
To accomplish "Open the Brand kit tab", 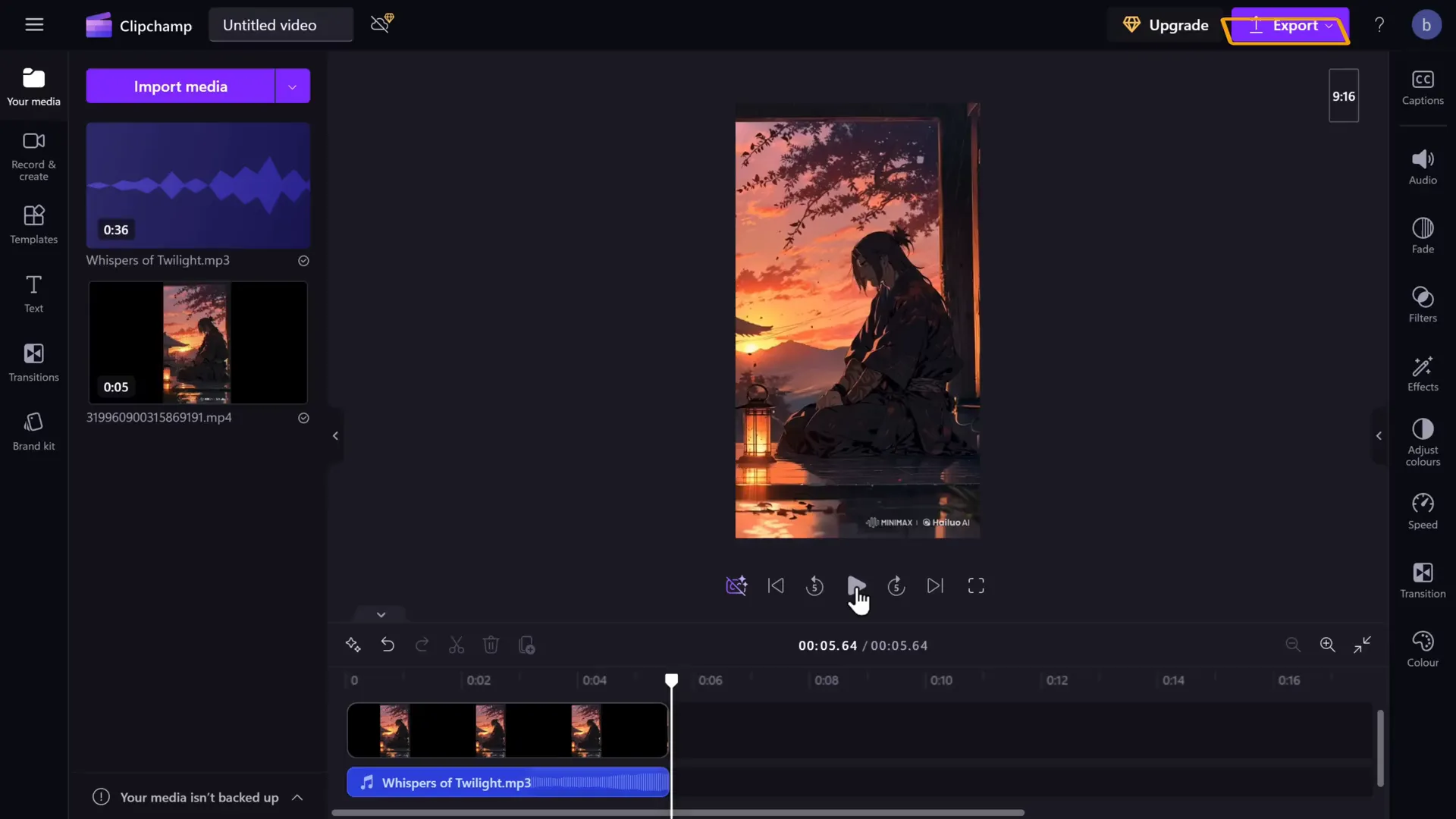I will tap(34, 431).
